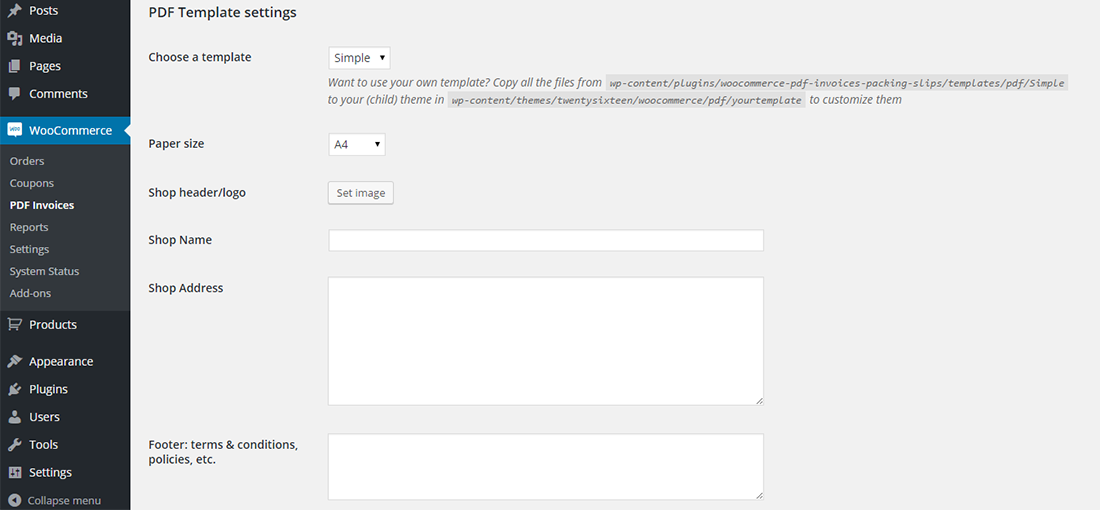The height and width of the screenshot is (510, 1100).
Task: Click the Pages icon in sidebar
Action: pos(15,66)
